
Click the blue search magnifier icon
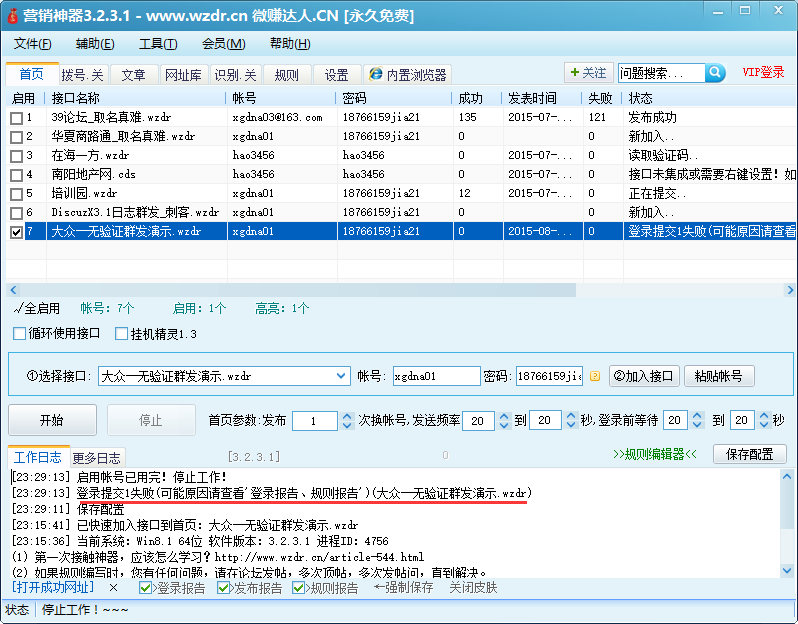(x=715, y=73)
